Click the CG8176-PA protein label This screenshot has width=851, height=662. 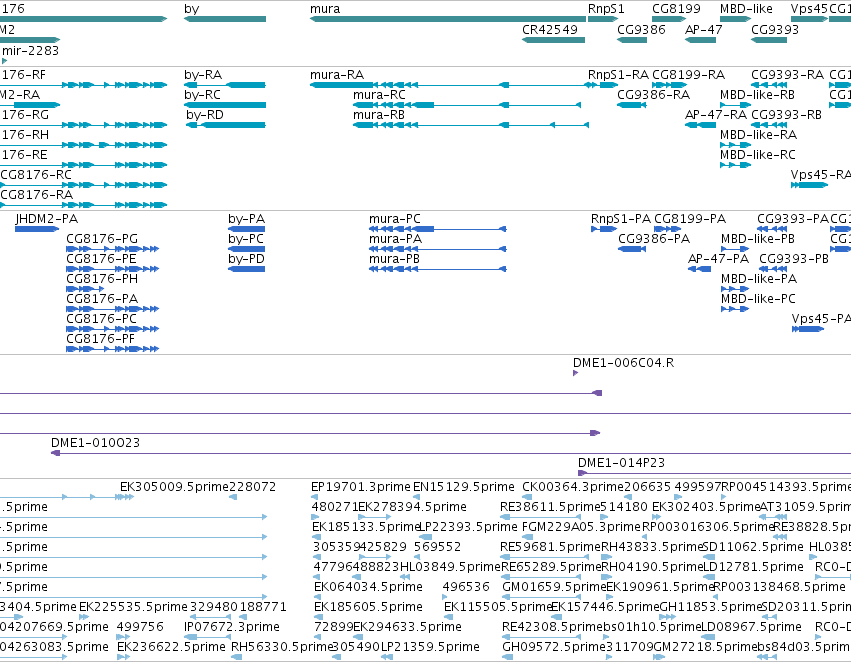[102, 300]
